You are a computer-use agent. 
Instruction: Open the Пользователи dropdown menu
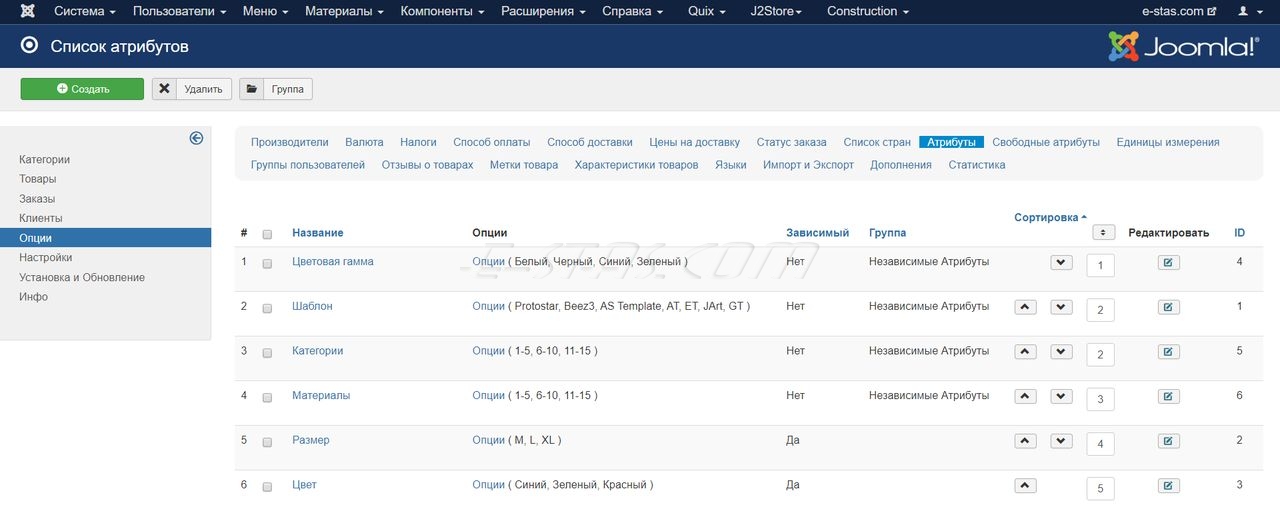[x=180, y=11]
